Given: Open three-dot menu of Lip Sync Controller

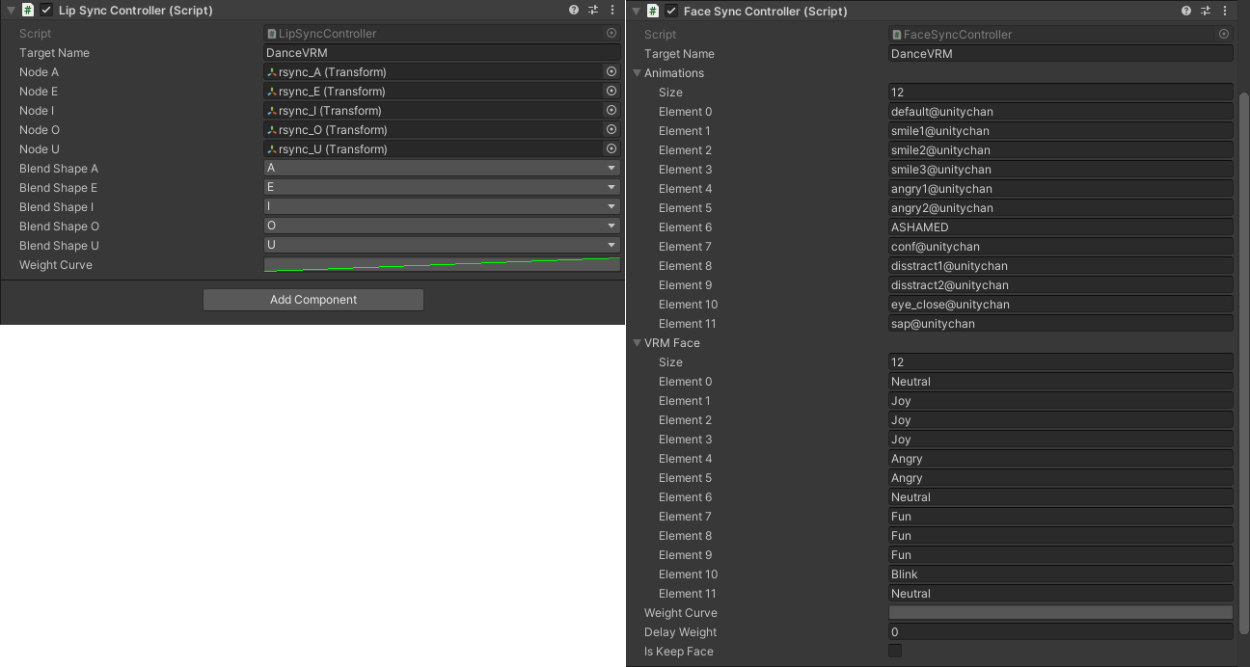Looking at the screenshot, I should pos(612,10).
